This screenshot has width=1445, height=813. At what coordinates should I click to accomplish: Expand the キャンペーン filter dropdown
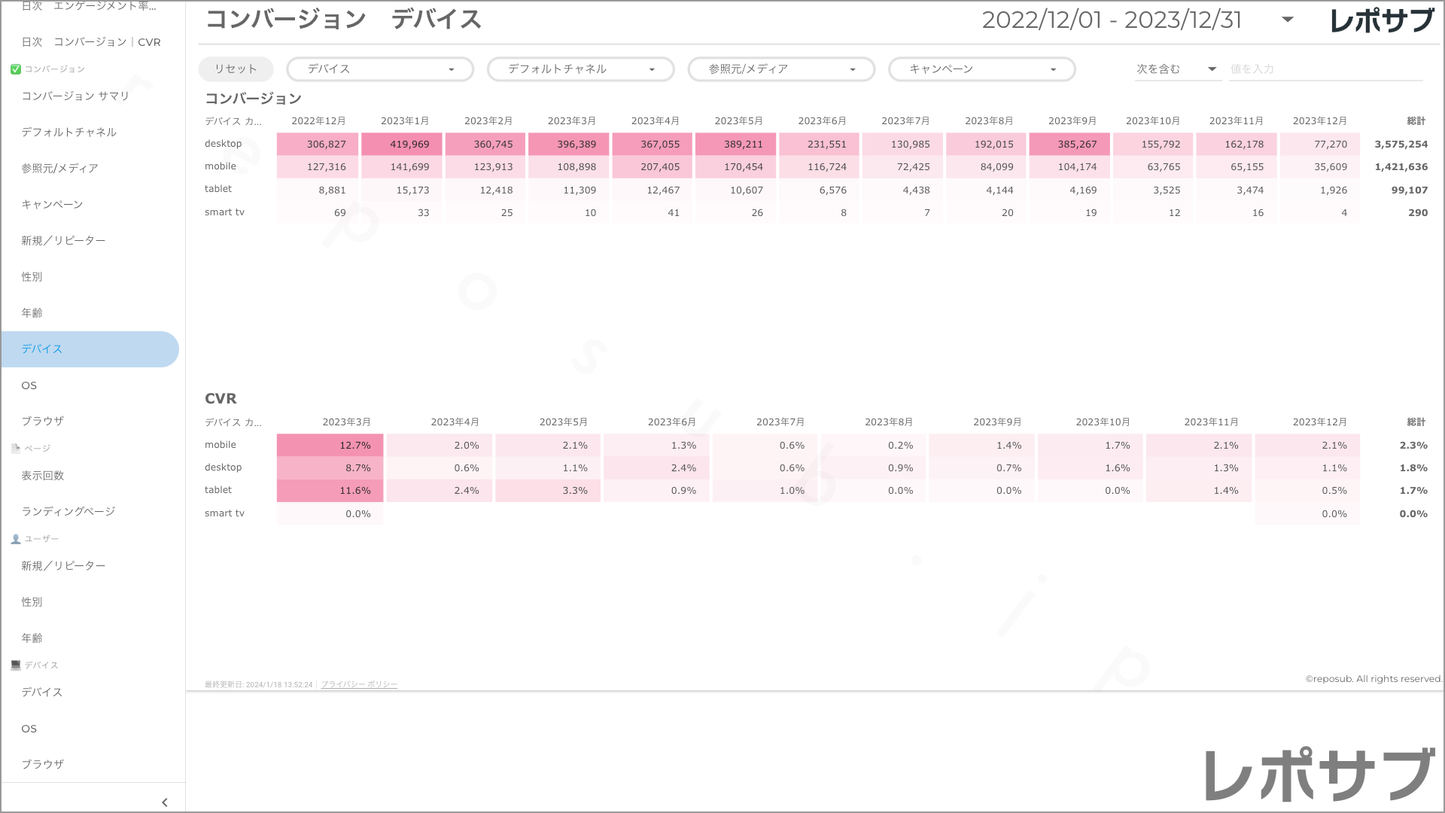[981, 69]
